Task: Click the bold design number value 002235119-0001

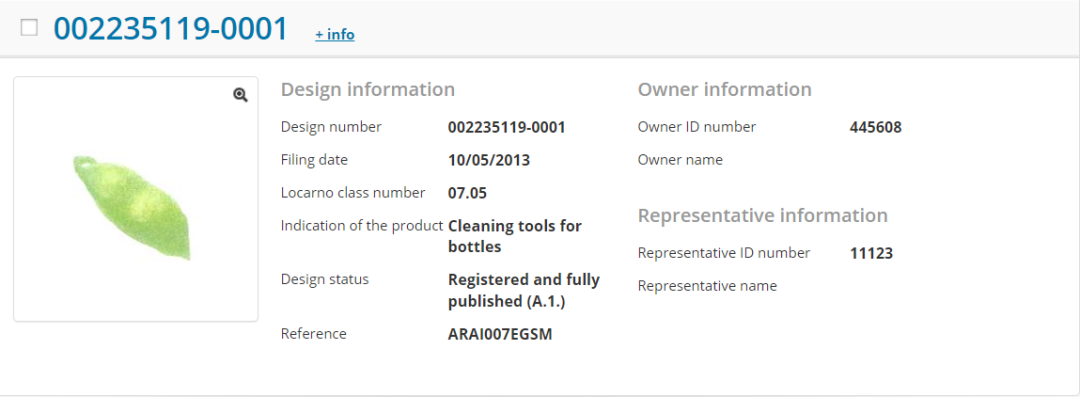Action: 506,128
